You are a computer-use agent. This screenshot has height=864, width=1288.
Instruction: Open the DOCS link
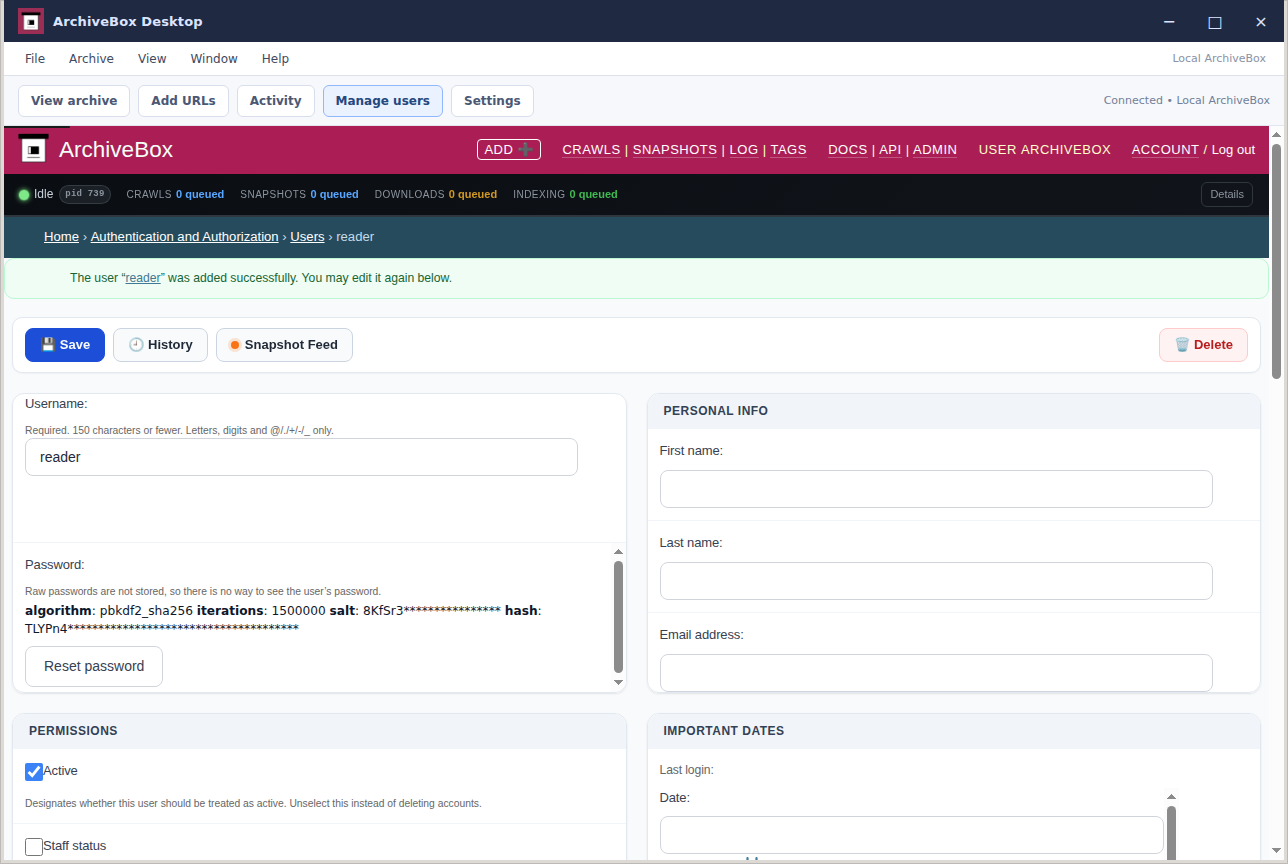(x=848, y=149)
